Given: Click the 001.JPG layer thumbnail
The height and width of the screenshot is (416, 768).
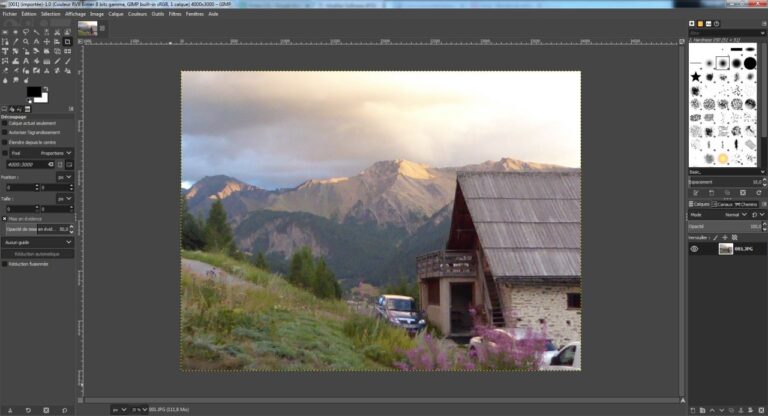Looking at the screenshot, I should click(725, 249).
